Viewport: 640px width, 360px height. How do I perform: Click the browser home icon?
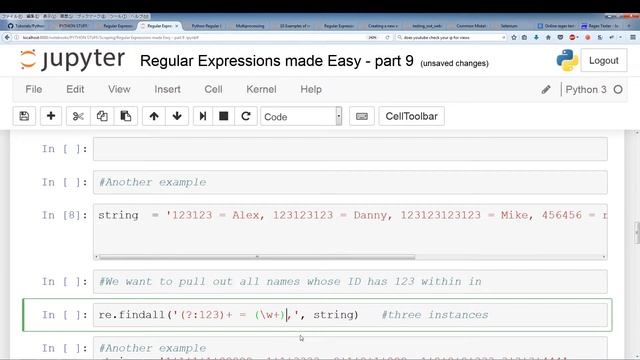coord(548,37)
